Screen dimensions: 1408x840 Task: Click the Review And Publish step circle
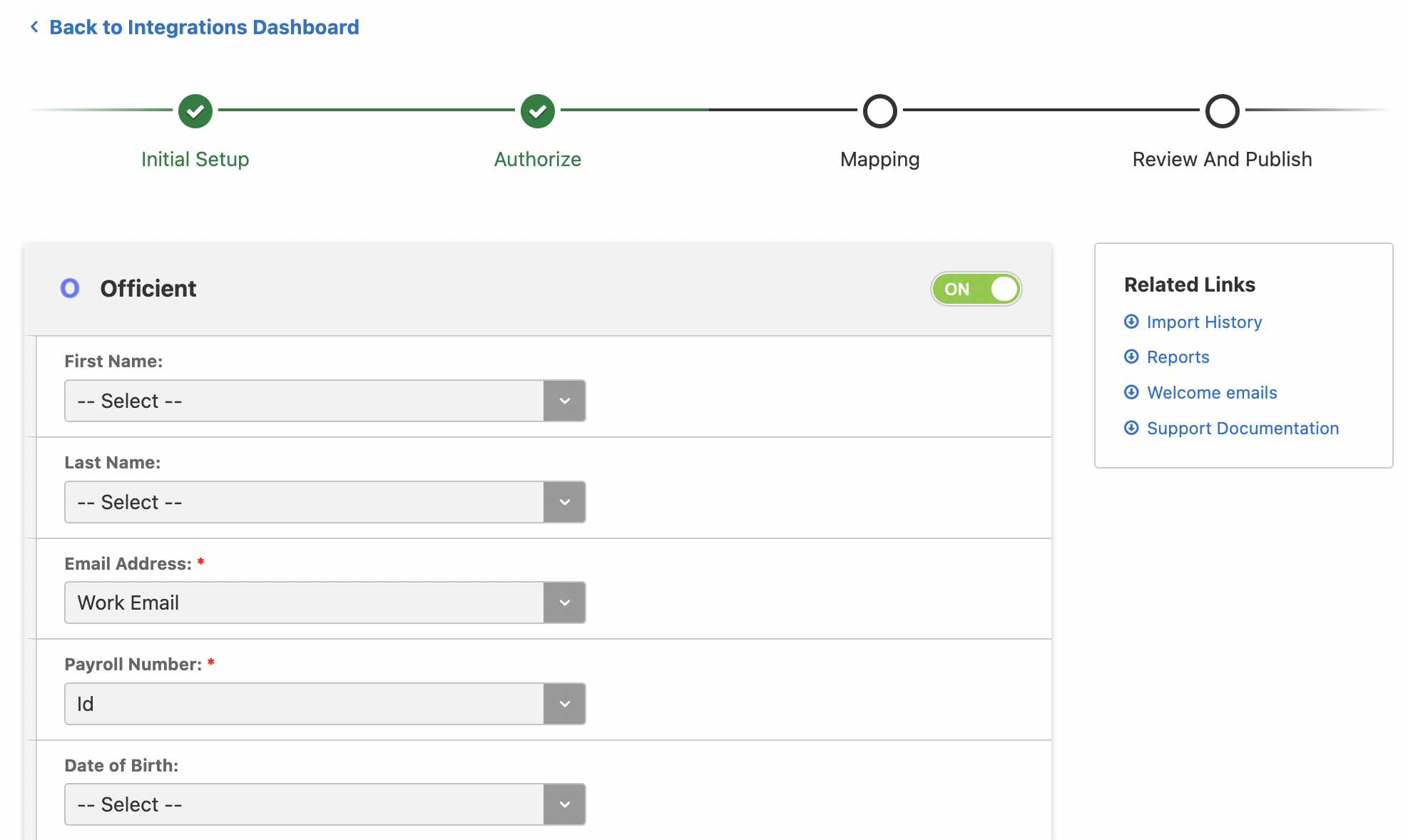point(1223,111)
